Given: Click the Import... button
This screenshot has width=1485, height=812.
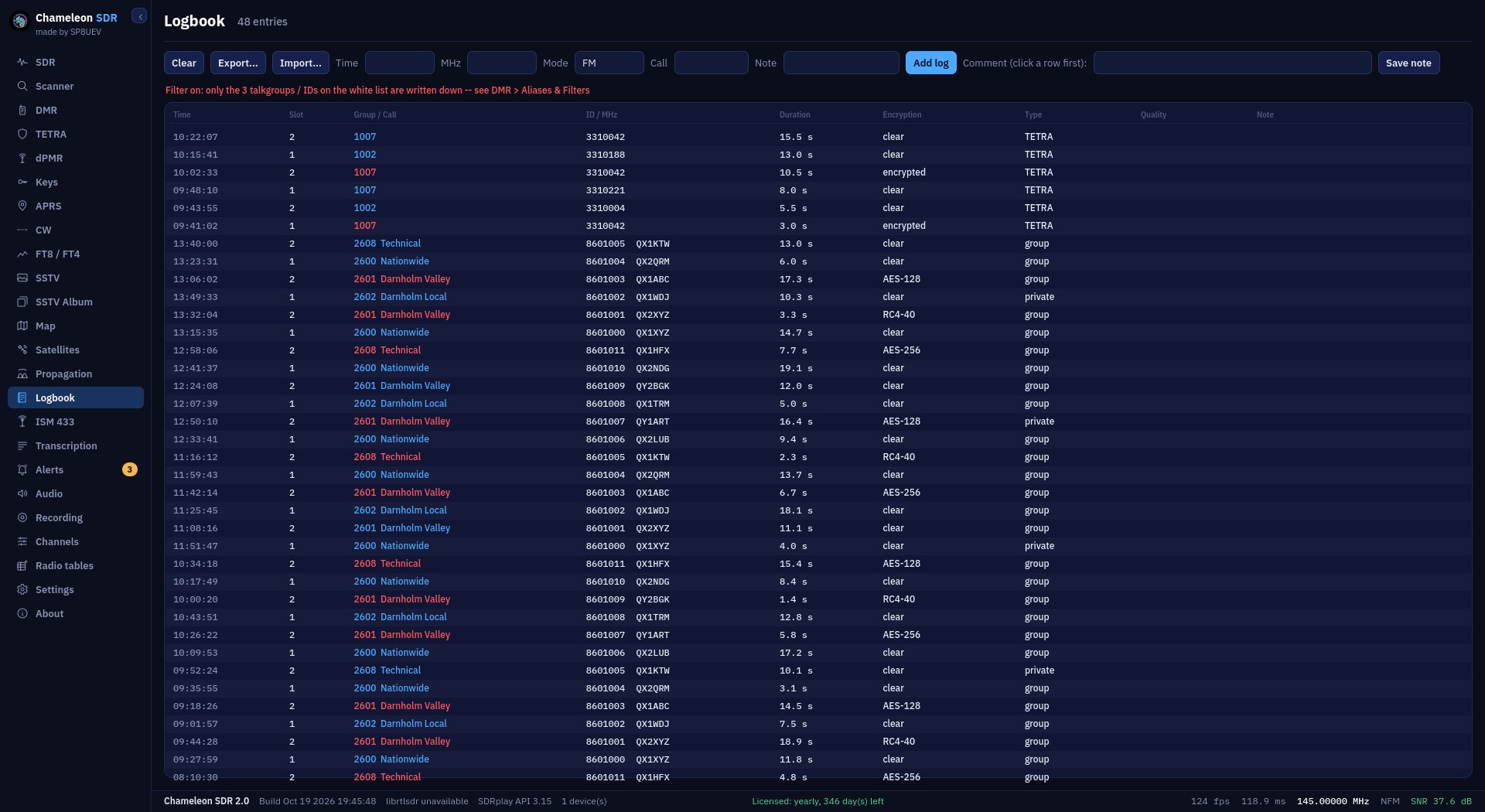Looking at the screenshot, I should coord(301,63).
